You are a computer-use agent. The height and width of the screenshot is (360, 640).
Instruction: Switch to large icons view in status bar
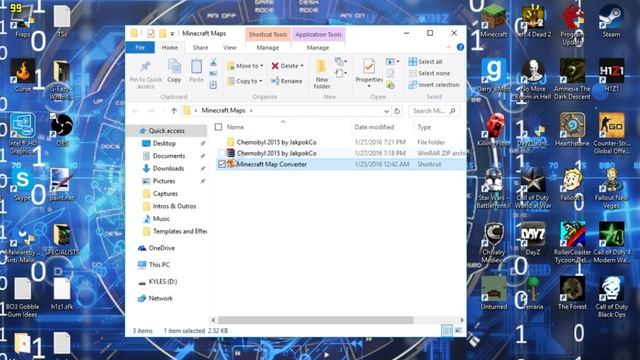pyautogui.click(x=458, y=330)
